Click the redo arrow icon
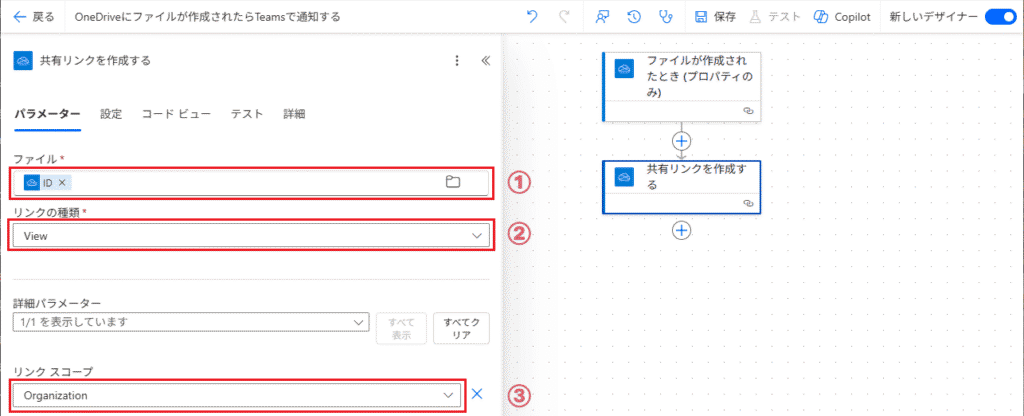Image resolution: width=1024 pixels, height=416 pixels. 564,17
